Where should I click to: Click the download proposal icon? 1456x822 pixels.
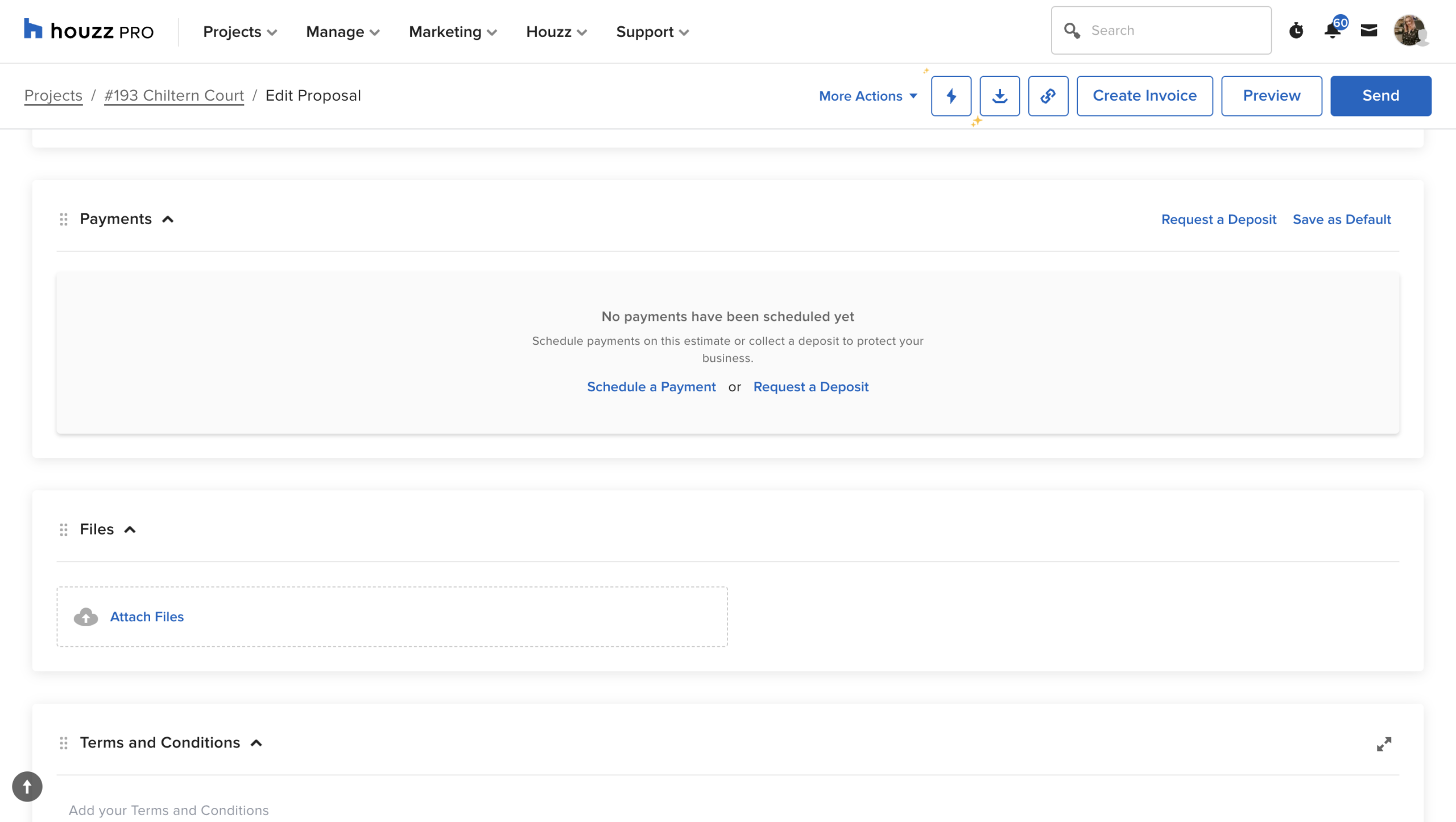[x=999, y=96]
